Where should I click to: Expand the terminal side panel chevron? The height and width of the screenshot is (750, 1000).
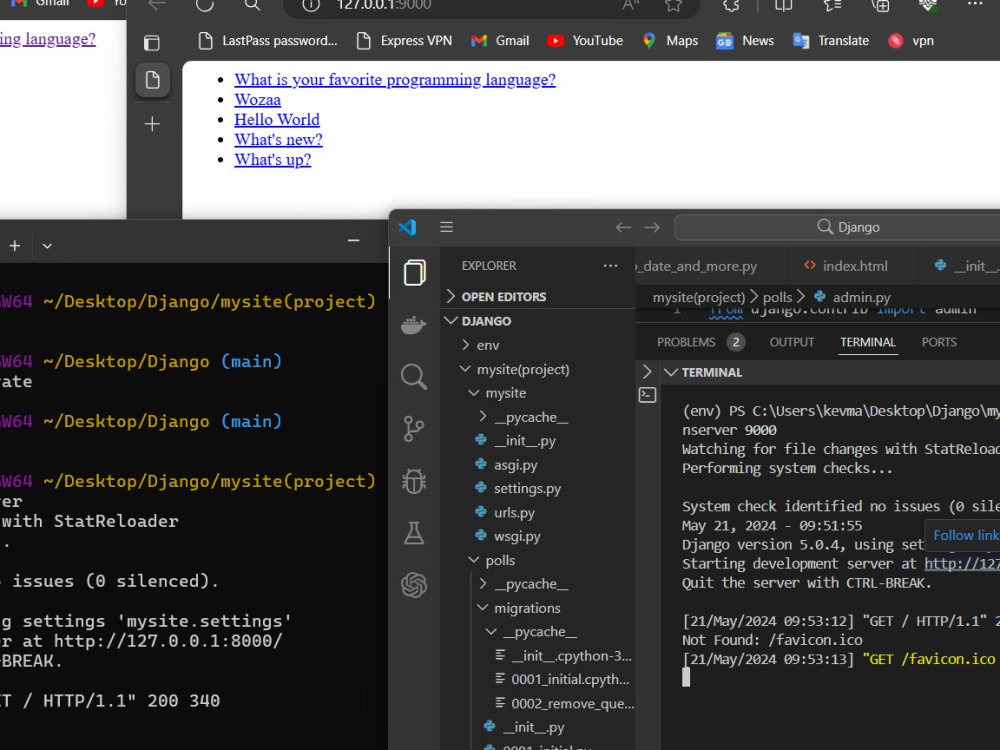[x=647, y=371]
